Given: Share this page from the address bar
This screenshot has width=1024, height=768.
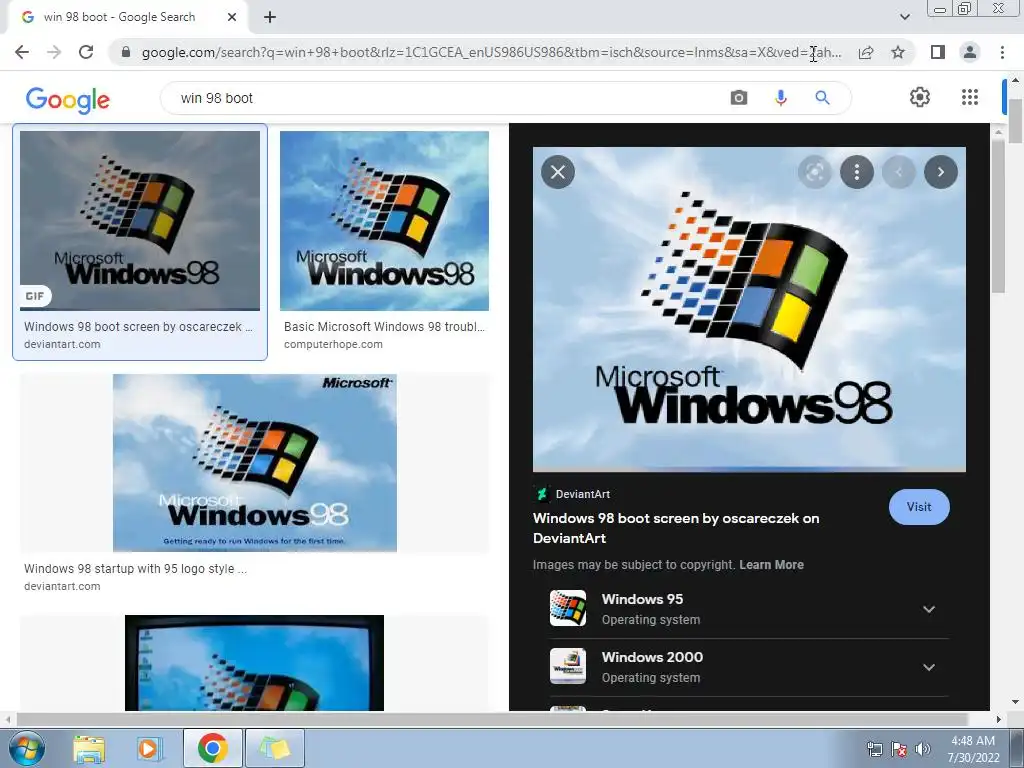Looking at the screenshot, I should [x=866, y=52].
